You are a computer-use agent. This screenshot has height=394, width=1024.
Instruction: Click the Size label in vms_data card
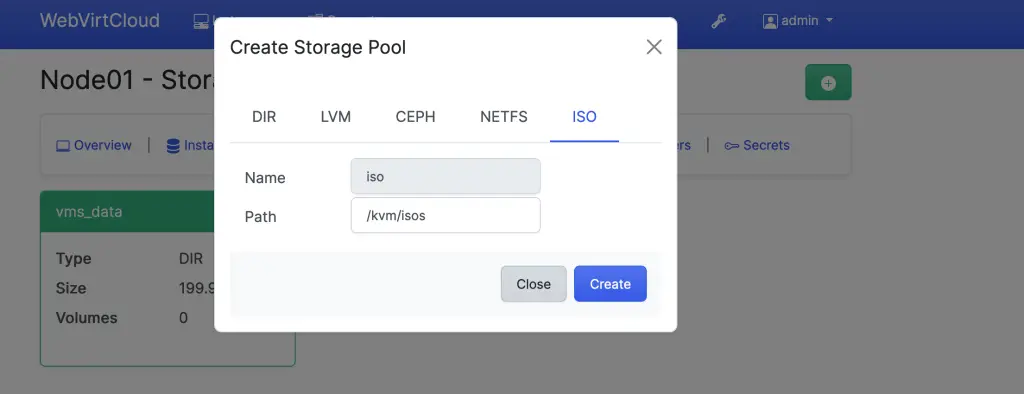point(71,288)
